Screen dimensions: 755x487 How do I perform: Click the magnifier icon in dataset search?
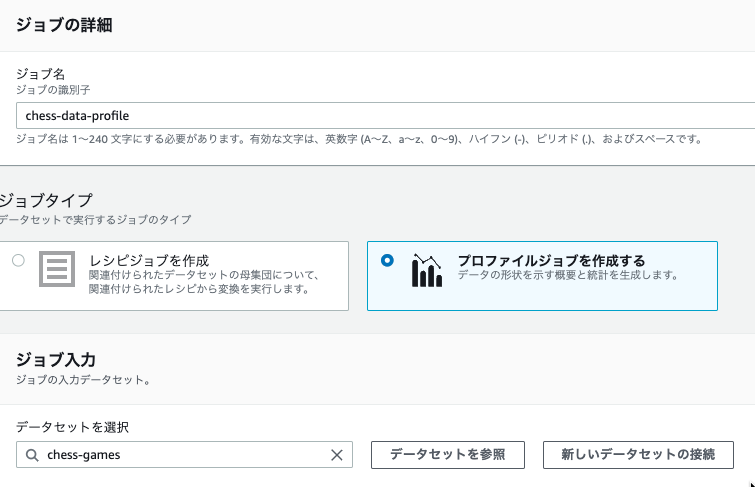(32, 455)
